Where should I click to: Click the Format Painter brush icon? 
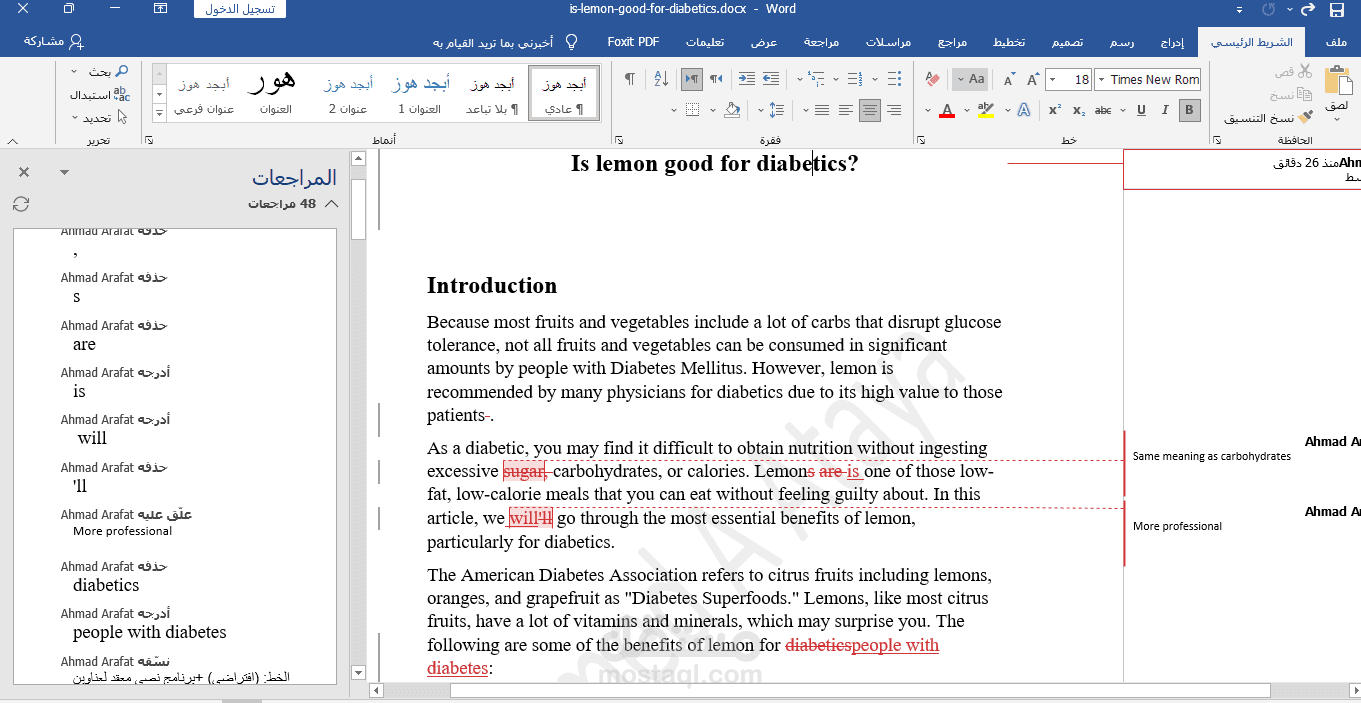[x=1305, y=118]
